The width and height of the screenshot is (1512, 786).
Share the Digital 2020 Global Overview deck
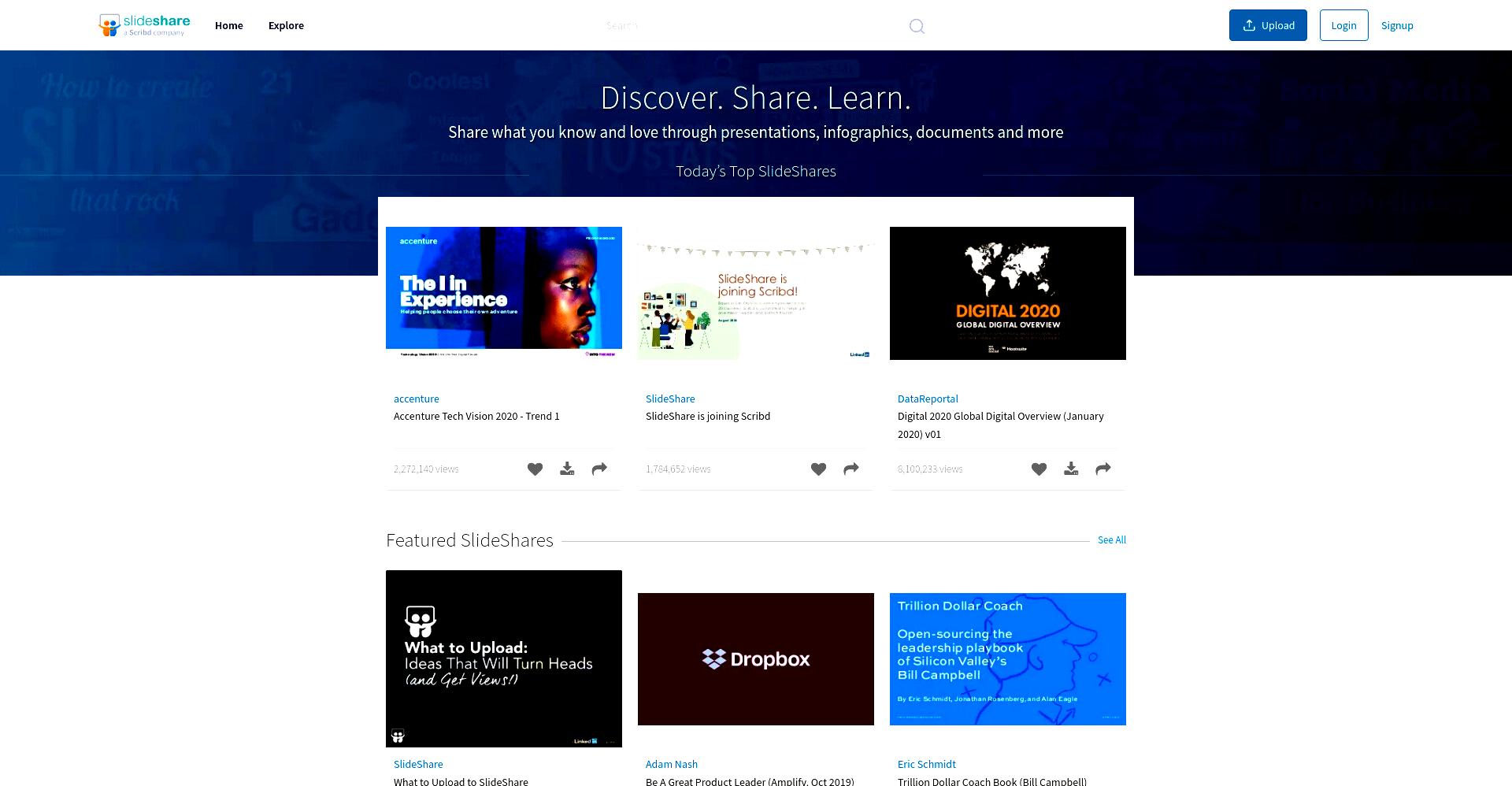point(1103,469)
